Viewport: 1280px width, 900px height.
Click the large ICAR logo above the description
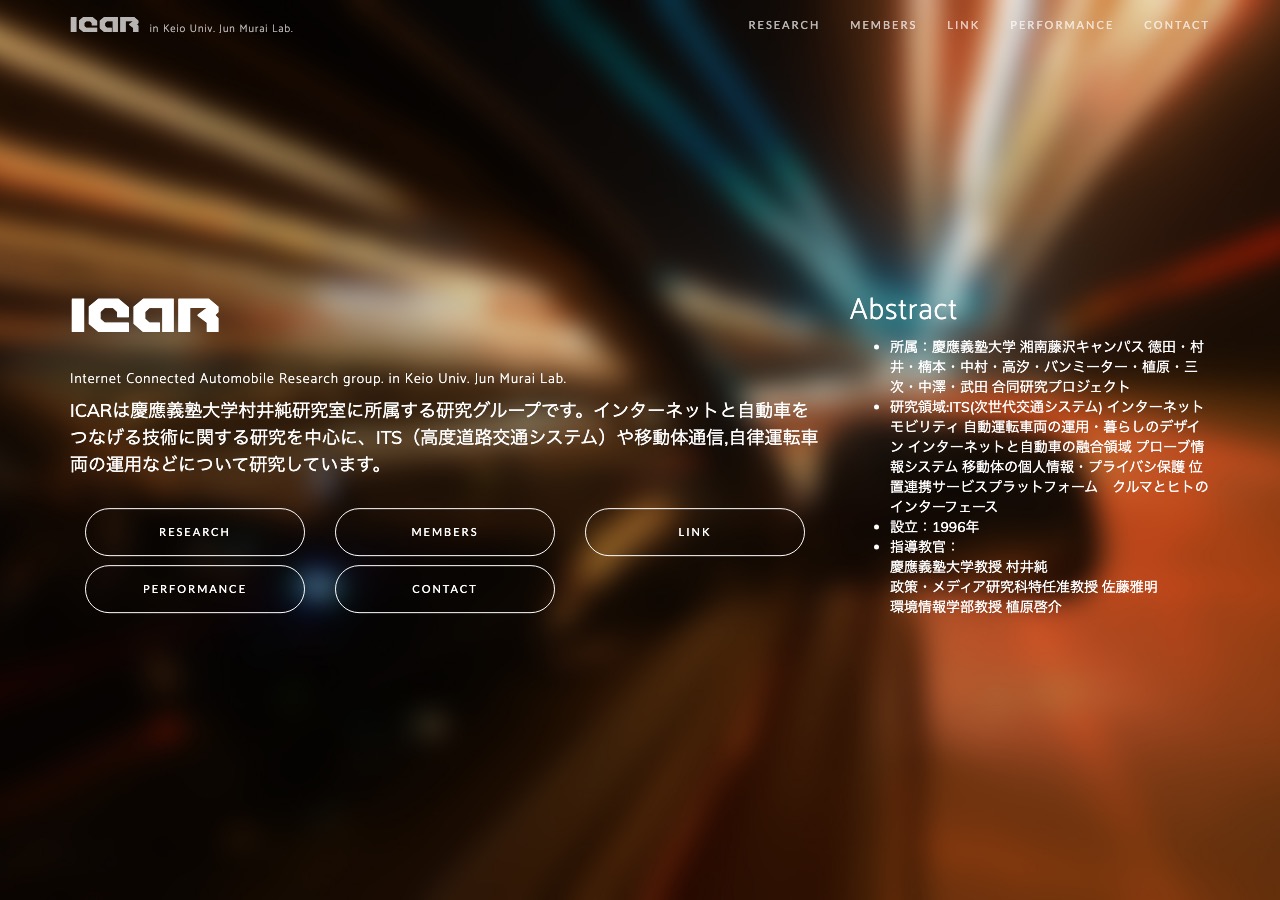point(145,315)
